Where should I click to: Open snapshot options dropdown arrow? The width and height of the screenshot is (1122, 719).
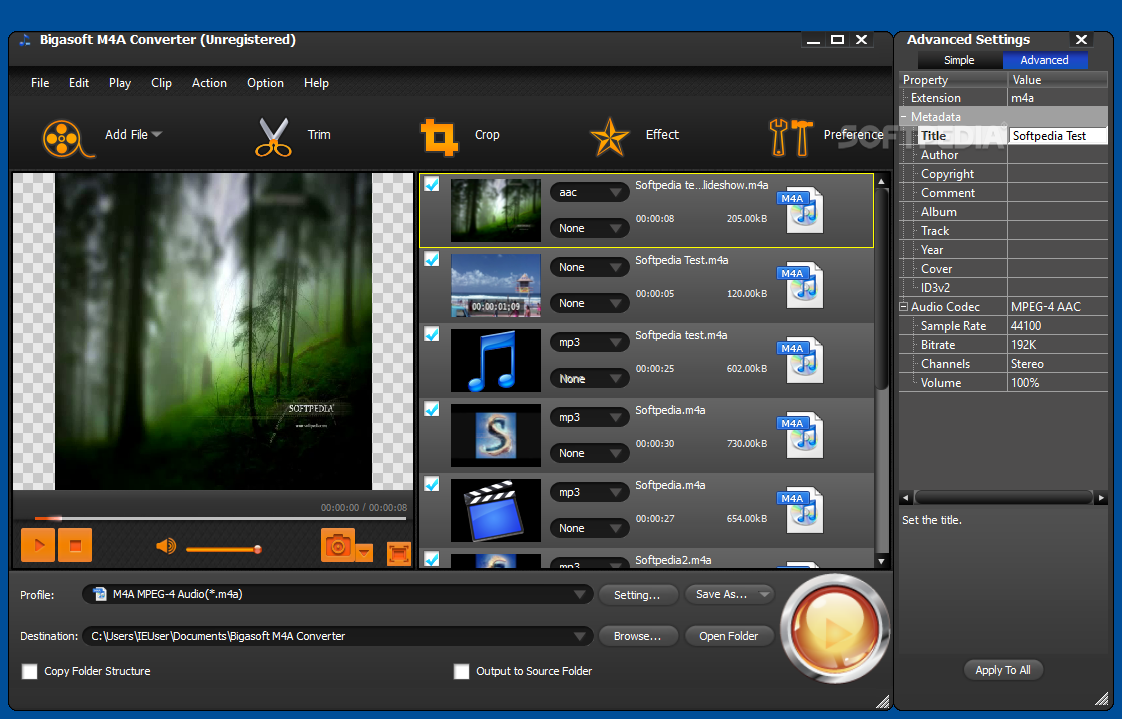point(364,552)
